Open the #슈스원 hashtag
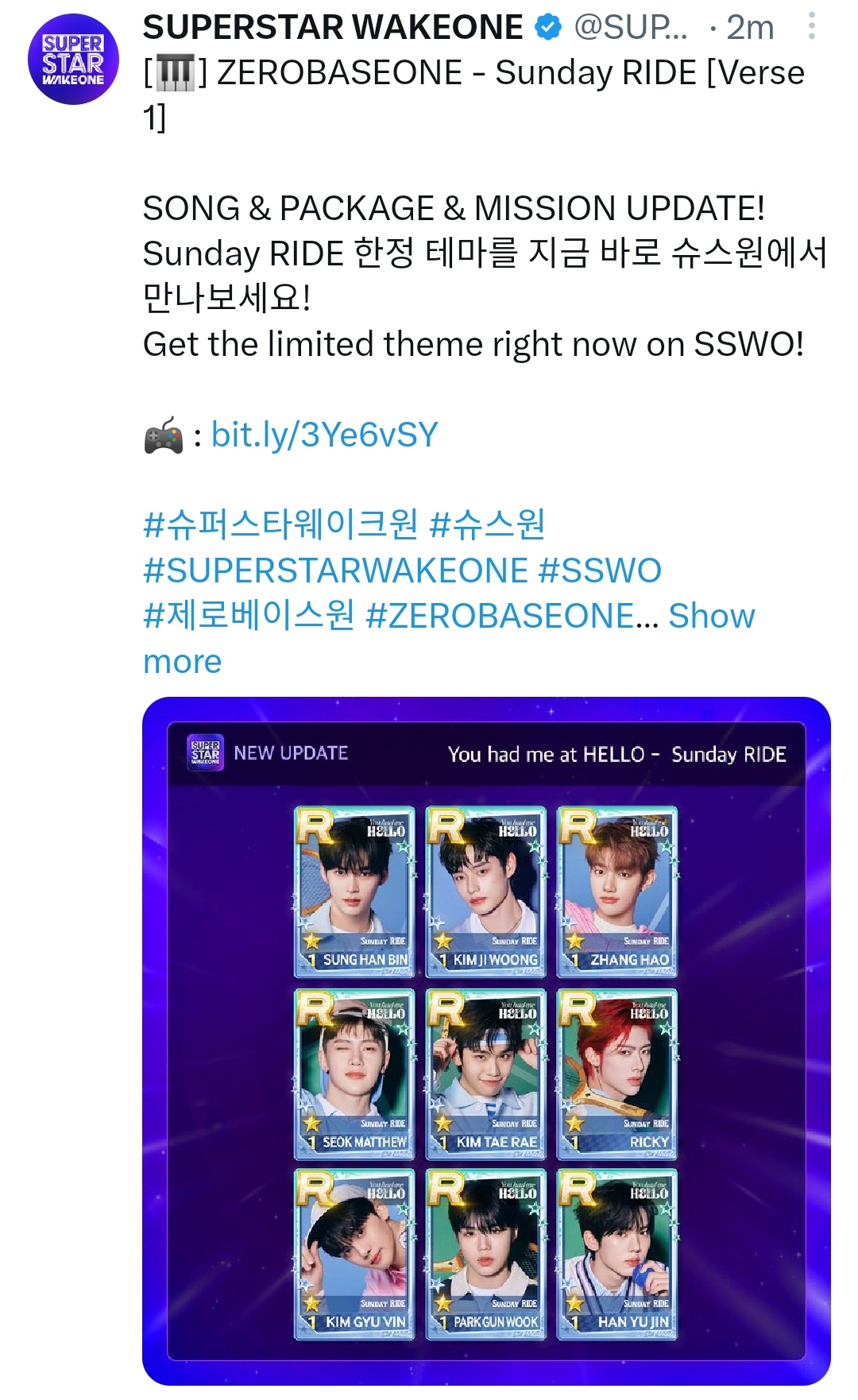Viewport: 858px width, 1400px height. click(x=487, y=524)
